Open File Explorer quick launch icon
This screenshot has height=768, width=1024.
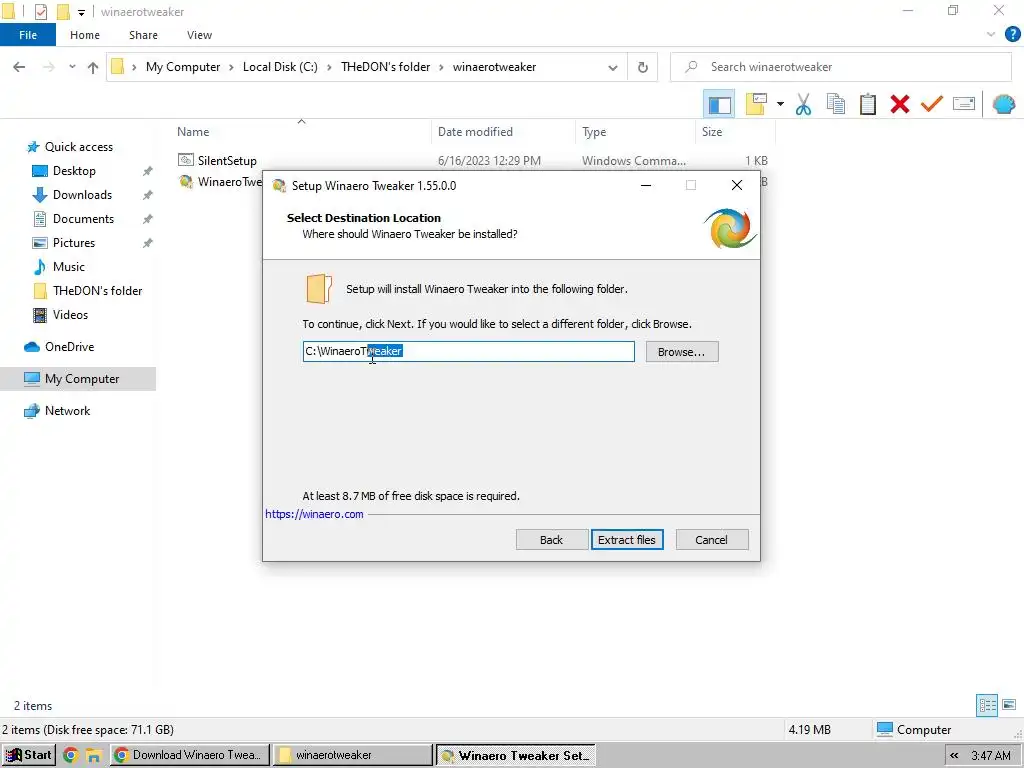coord(93,756)
